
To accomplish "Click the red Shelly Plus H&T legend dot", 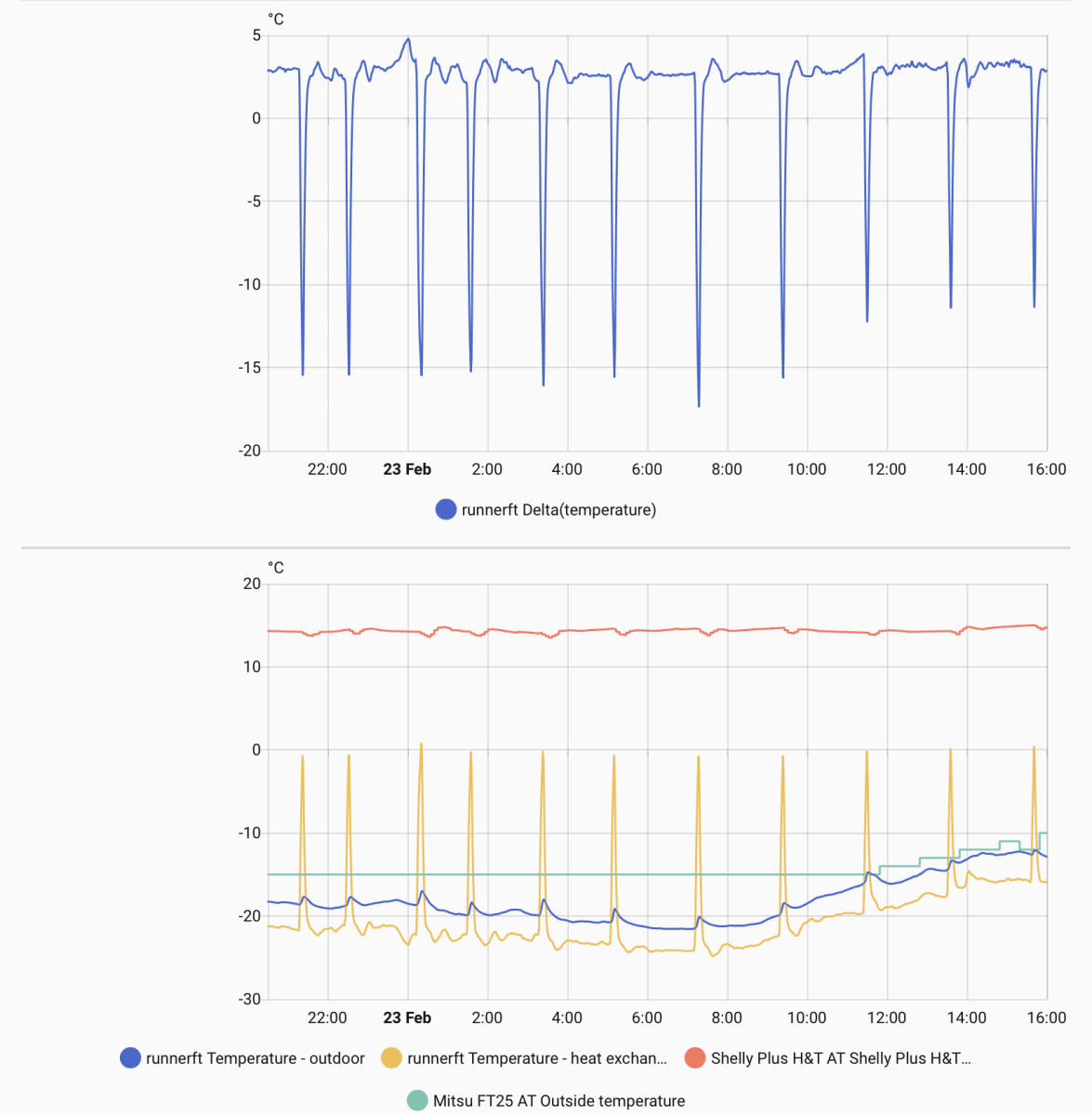I will coord(695,1057).
